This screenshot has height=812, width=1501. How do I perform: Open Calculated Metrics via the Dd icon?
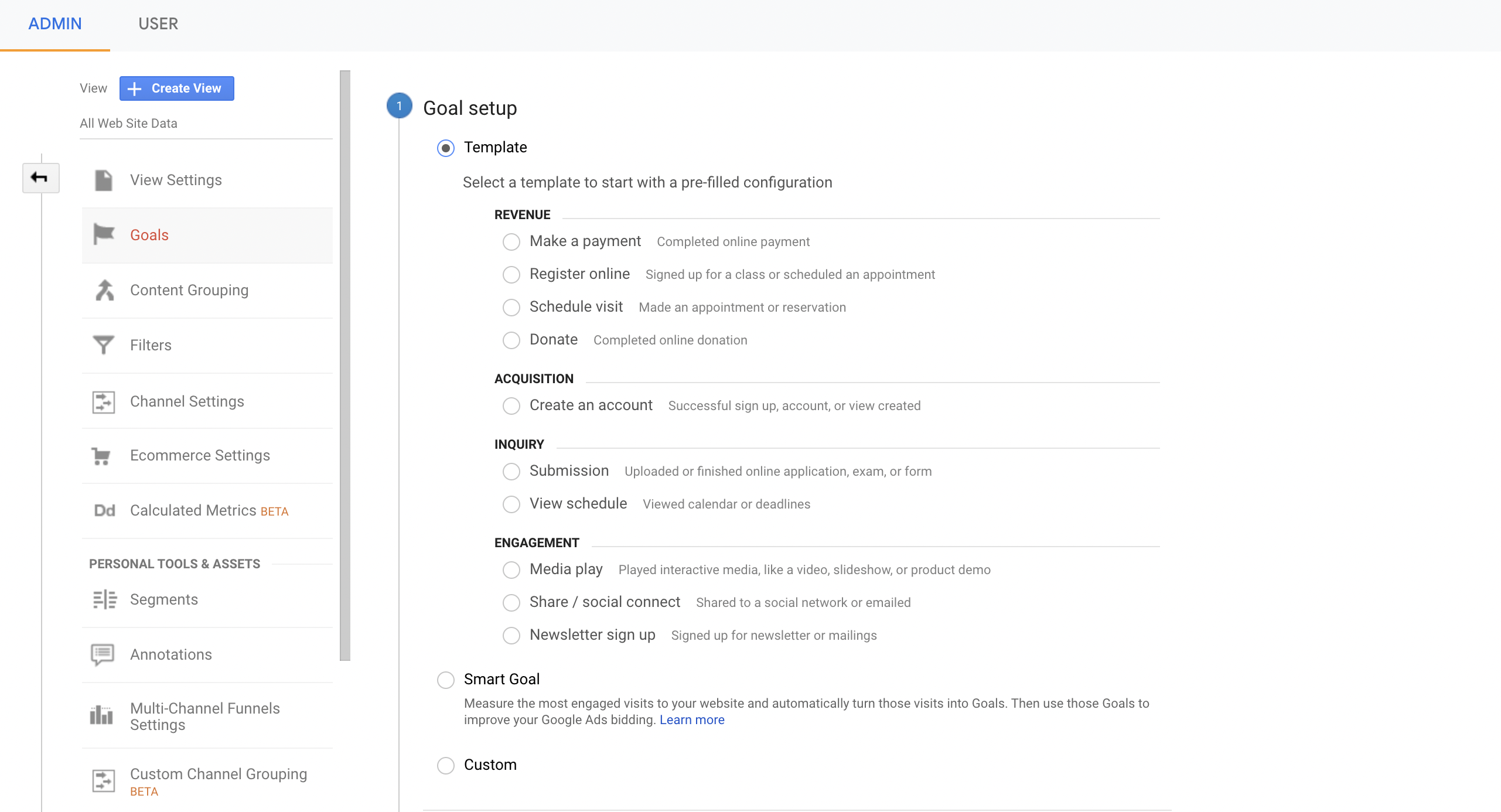tap(104, 510)
